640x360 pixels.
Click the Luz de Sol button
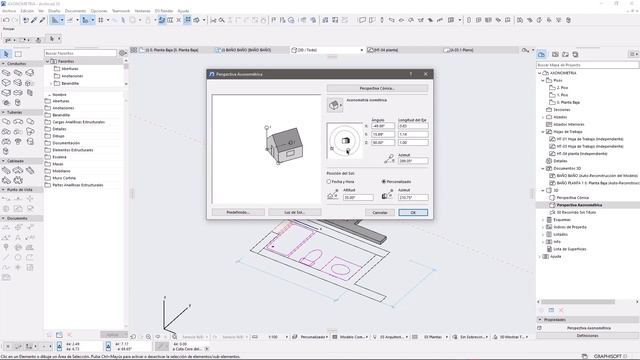coord(295,212)
